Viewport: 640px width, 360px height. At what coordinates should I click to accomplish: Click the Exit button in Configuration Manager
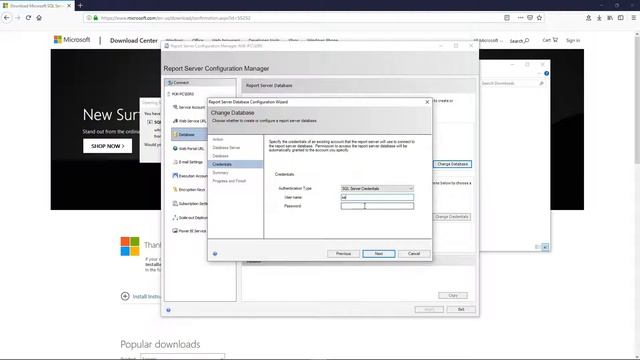461,309
